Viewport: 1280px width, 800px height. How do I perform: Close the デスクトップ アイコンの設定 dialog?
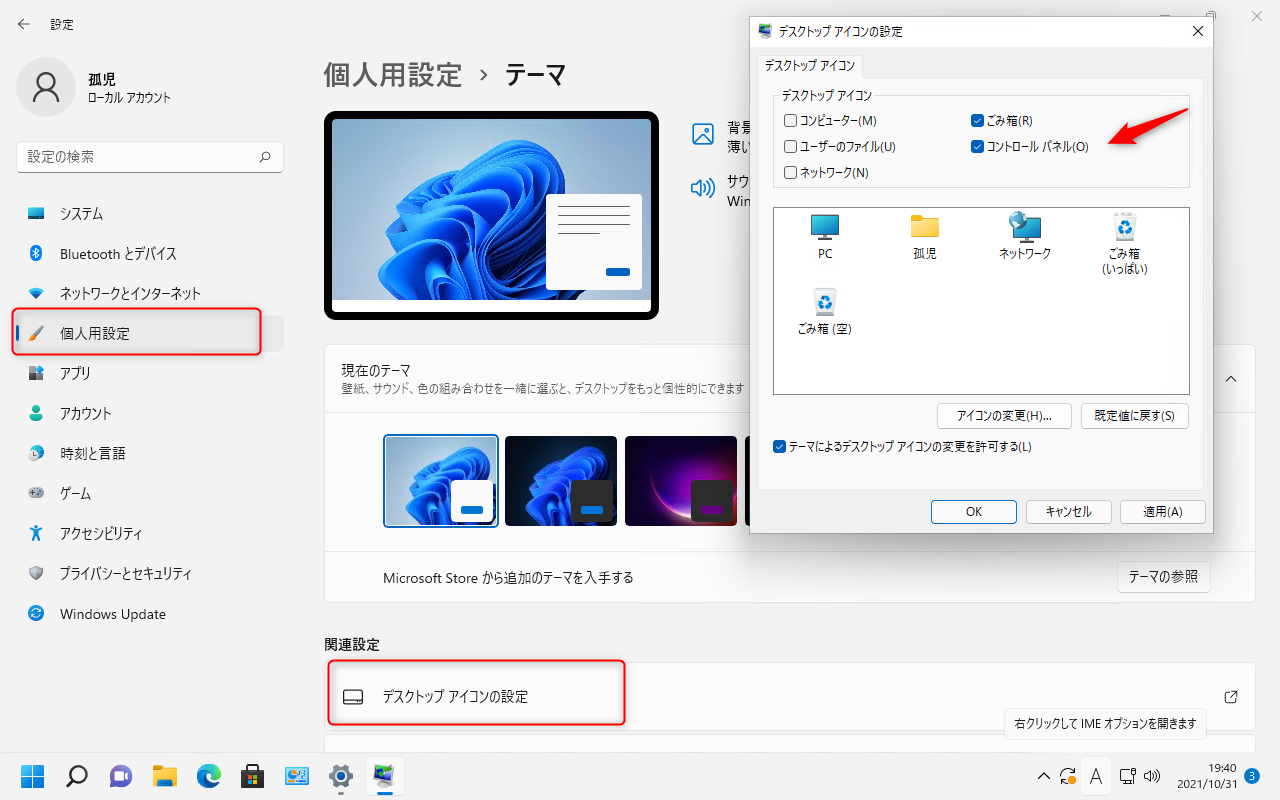click(1198, 31)
